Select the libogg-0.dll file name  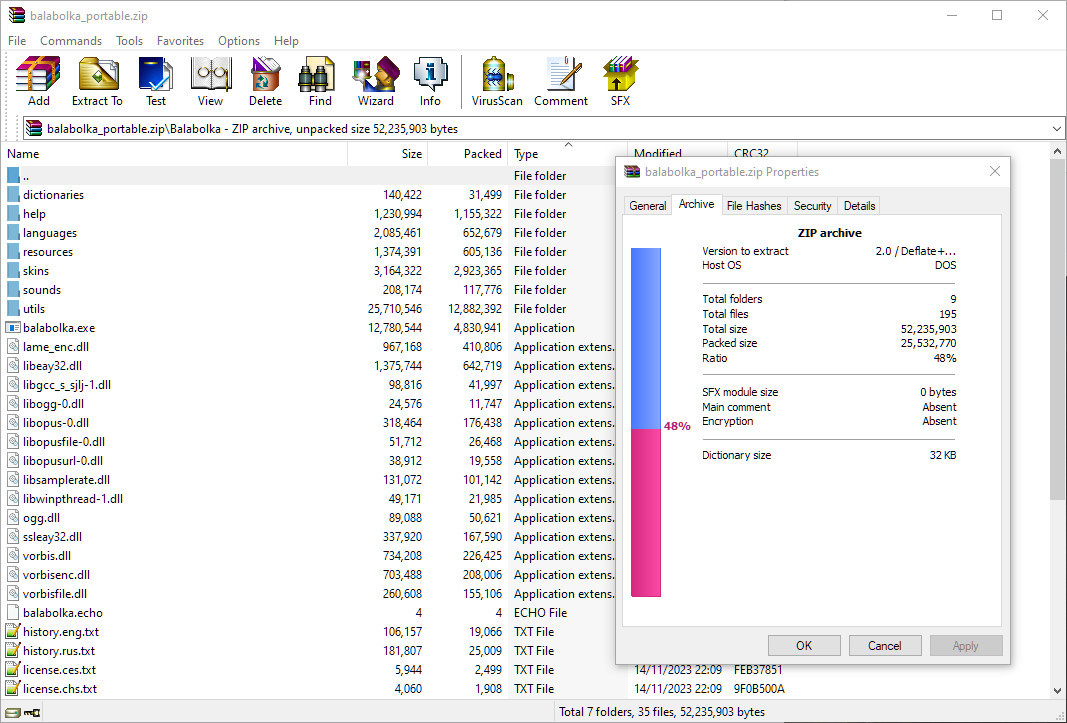[x=53, y=404]
